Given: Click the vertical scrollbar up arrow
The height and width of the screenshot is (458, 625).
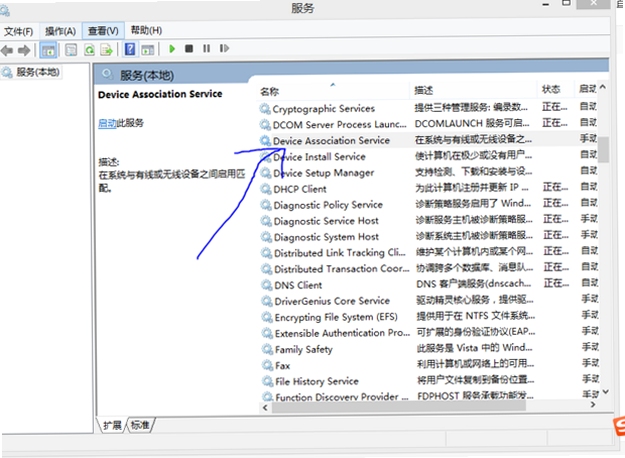Looking at the screenshot, I should [x=603, y=87].
